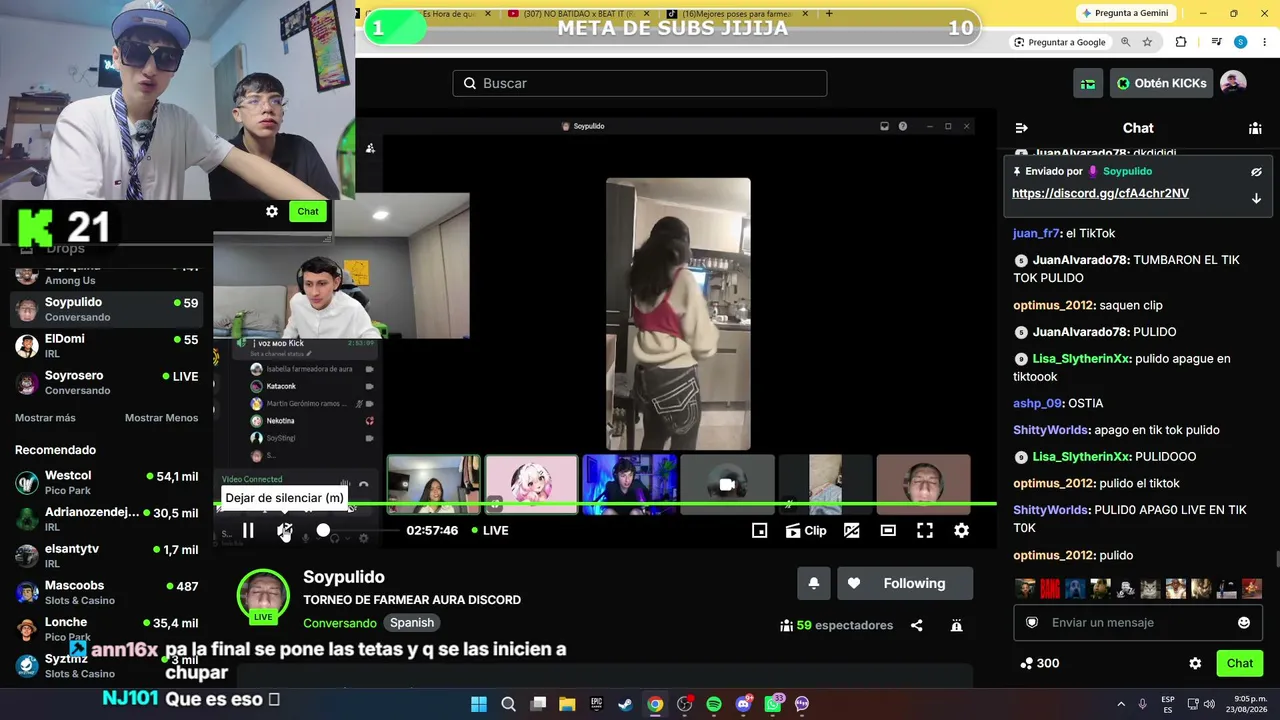Open Chrome zoom magnifier icon

[1126, 42]
